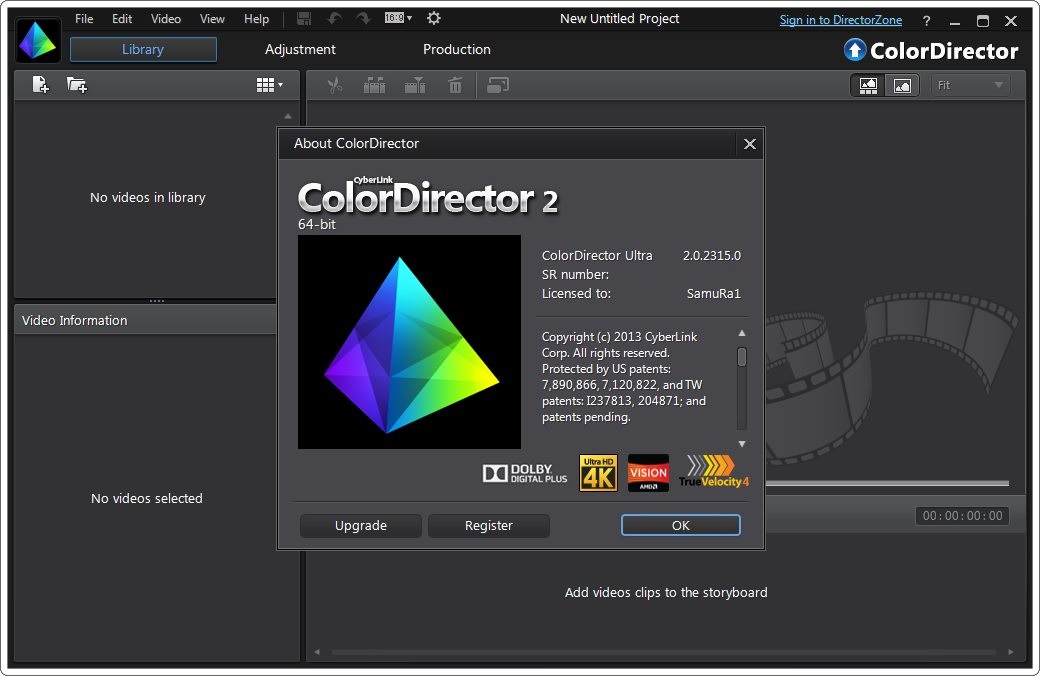This screenshot has height=676, width=1040.
Task: Click the prism artwork in the About dialog
Action: click(409, 342)
